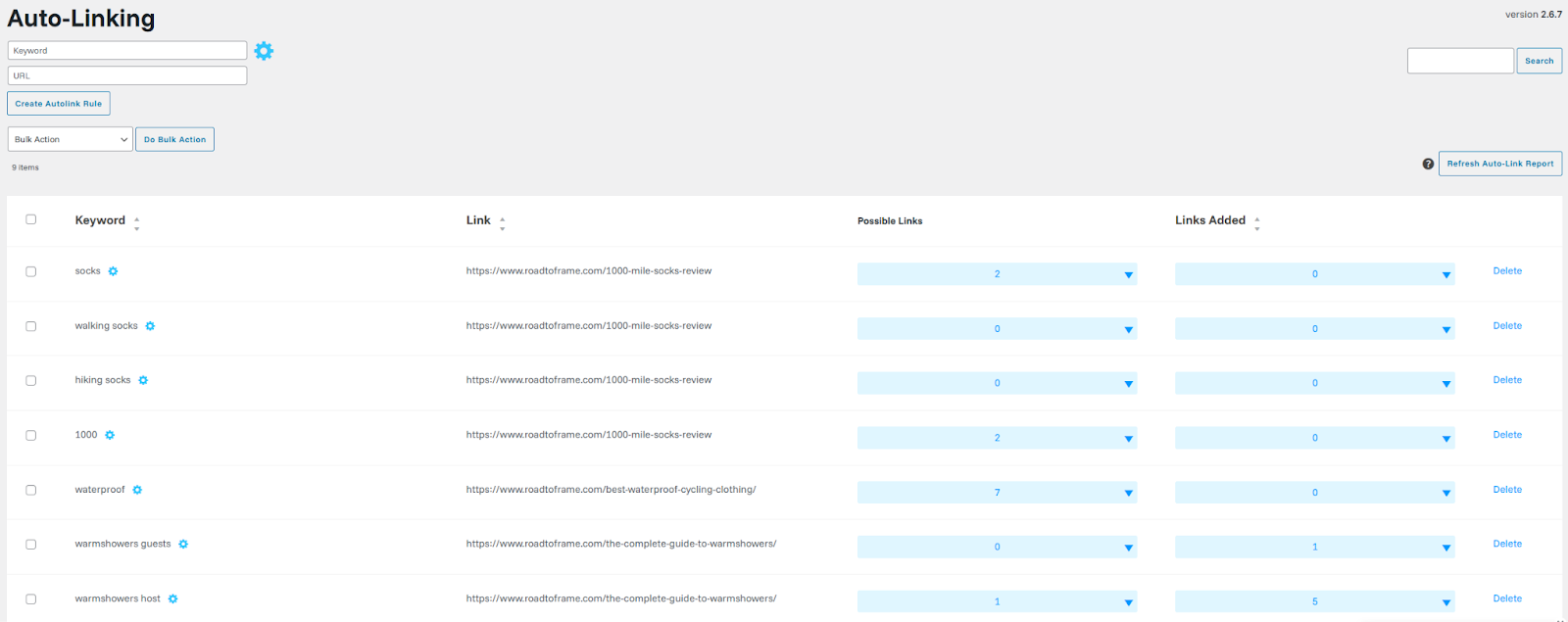1568x622 pixels.
Task: Delete the waterproof autolink rule
Action: coord(1507,490)
